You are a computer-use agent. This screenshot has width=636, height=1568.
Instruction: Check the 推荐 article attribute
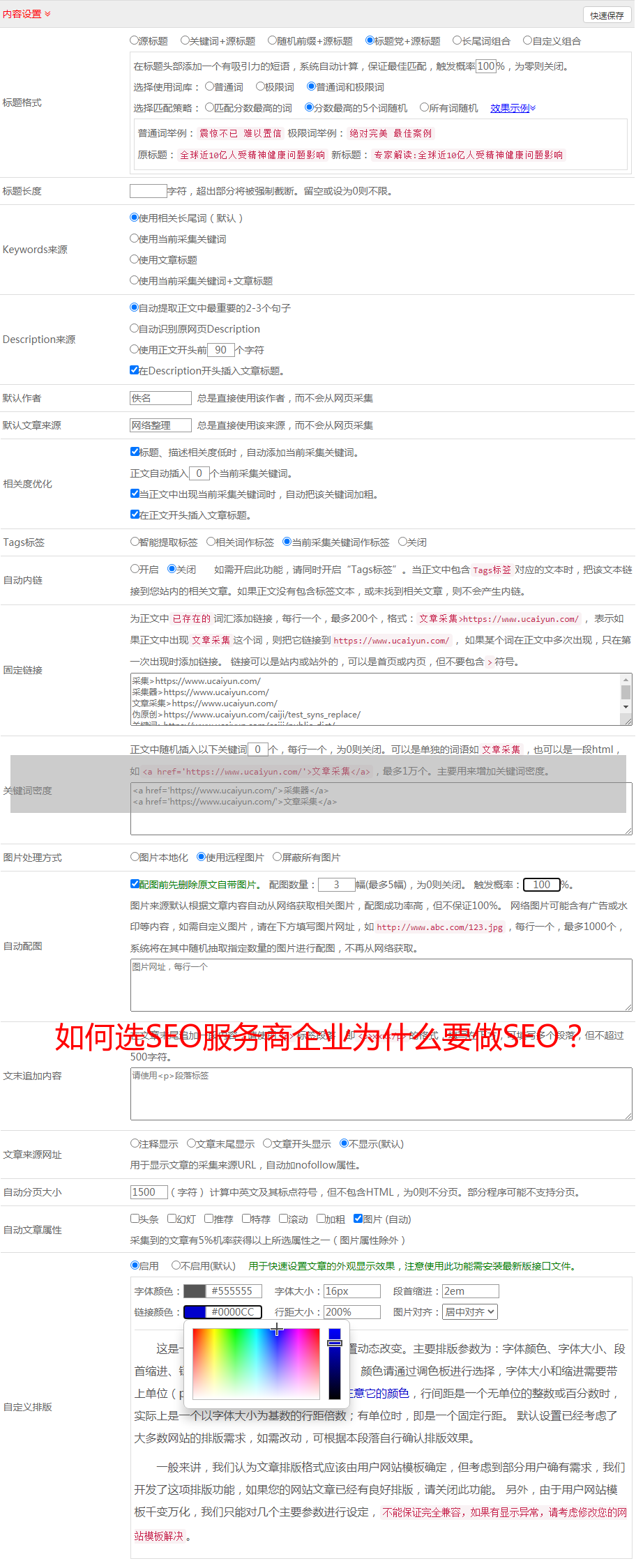pos(209,1219)
